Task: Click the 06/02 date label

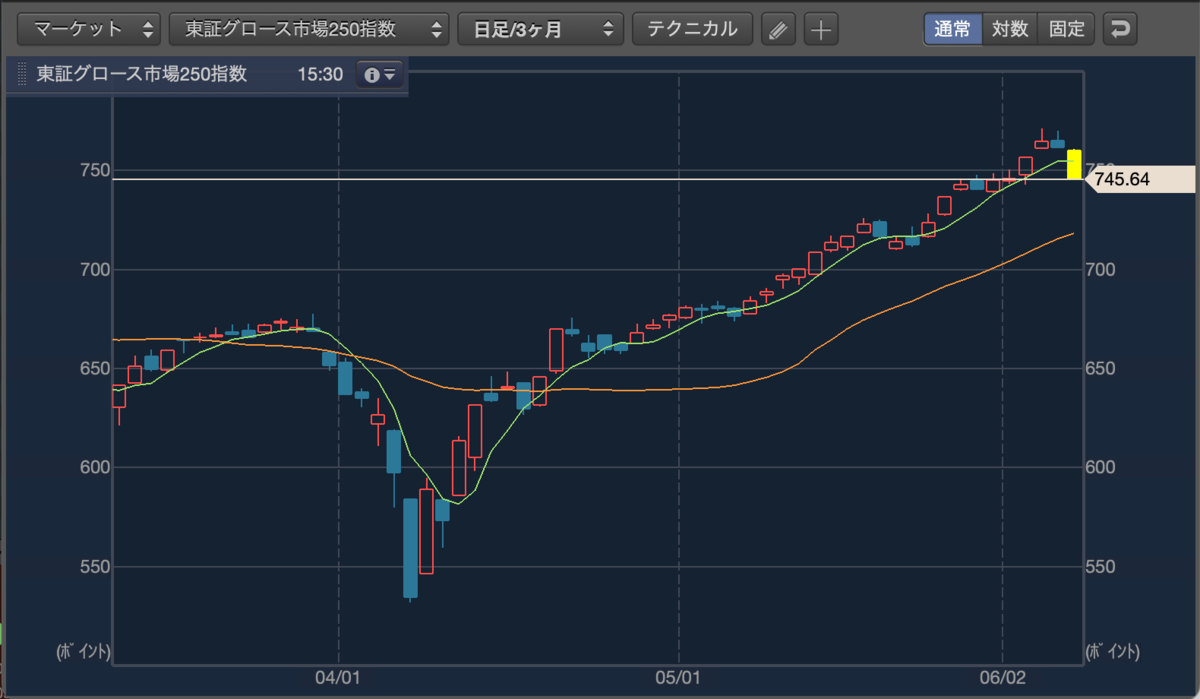Action: (x=1003, y=677)
